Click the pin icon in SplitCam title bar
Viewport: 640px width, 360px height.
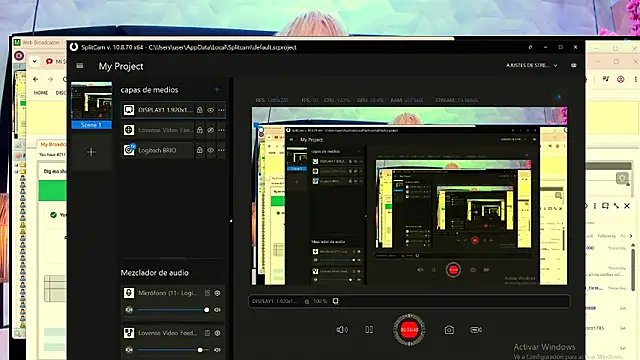tap(530, 47)
